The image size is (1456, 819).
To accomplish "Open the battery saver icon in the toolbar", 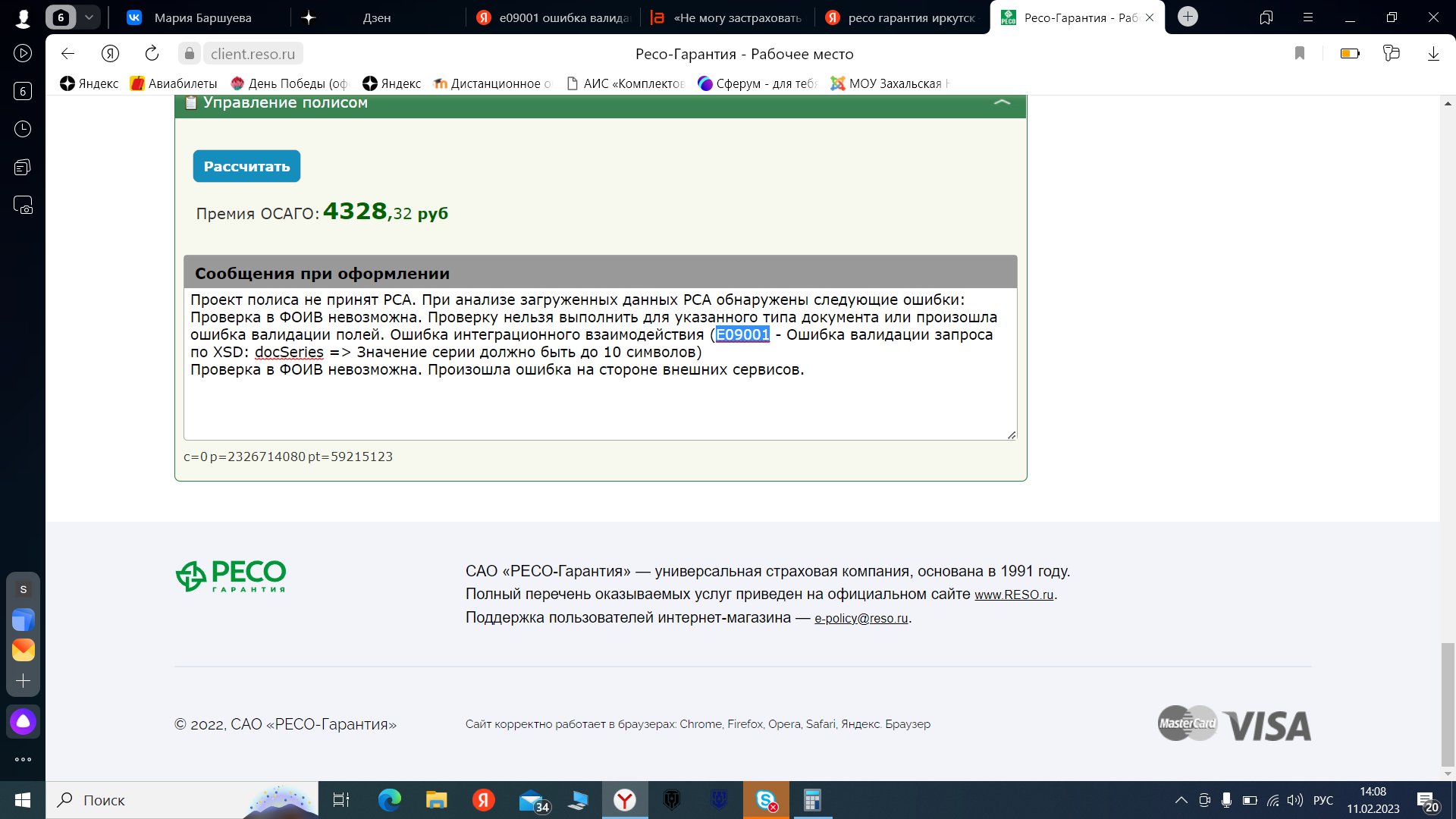I will [x=1350, y=53].
